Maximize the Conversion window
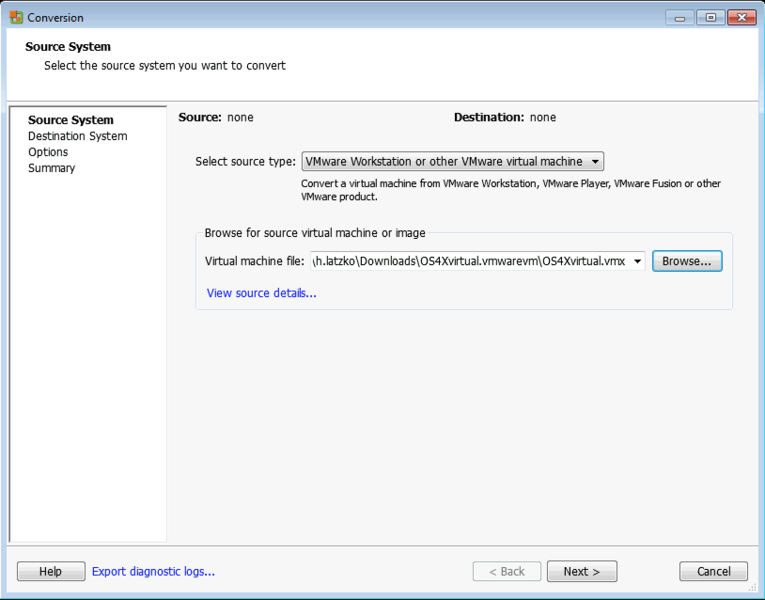Screen dimensions: 765x600 click(711, 17)
